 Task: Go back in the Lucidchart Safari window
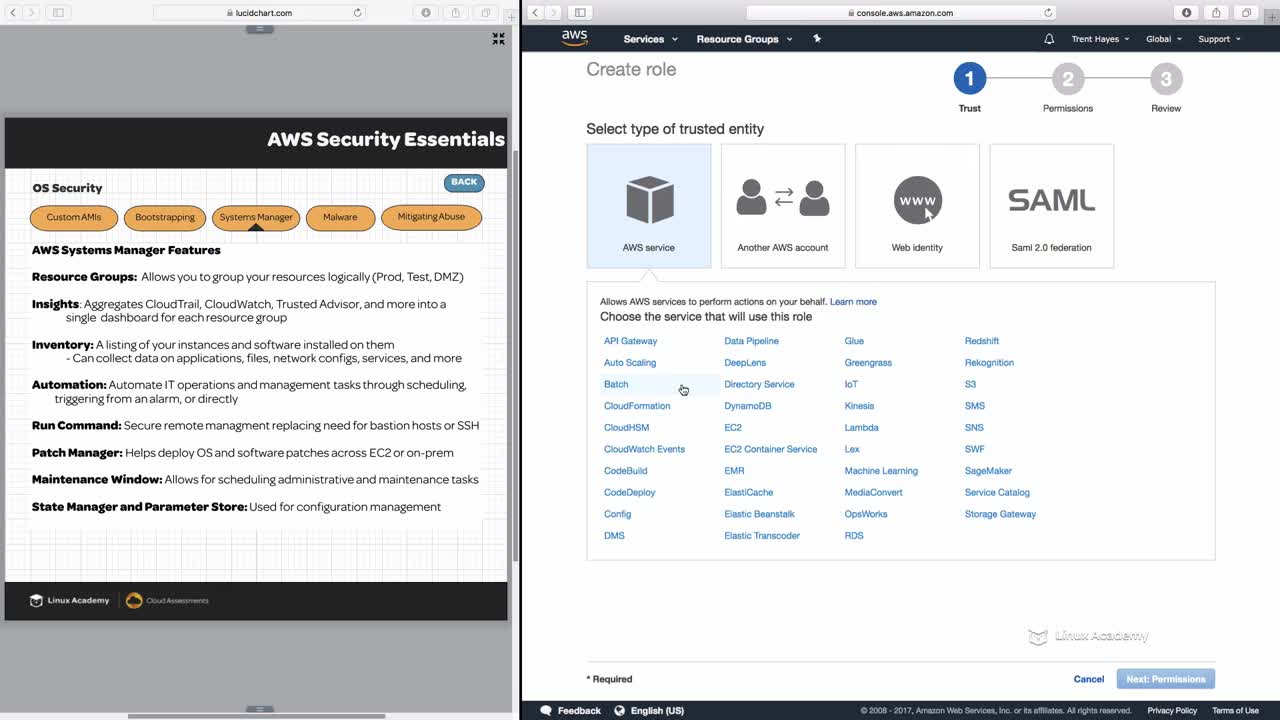pos(12,13)
